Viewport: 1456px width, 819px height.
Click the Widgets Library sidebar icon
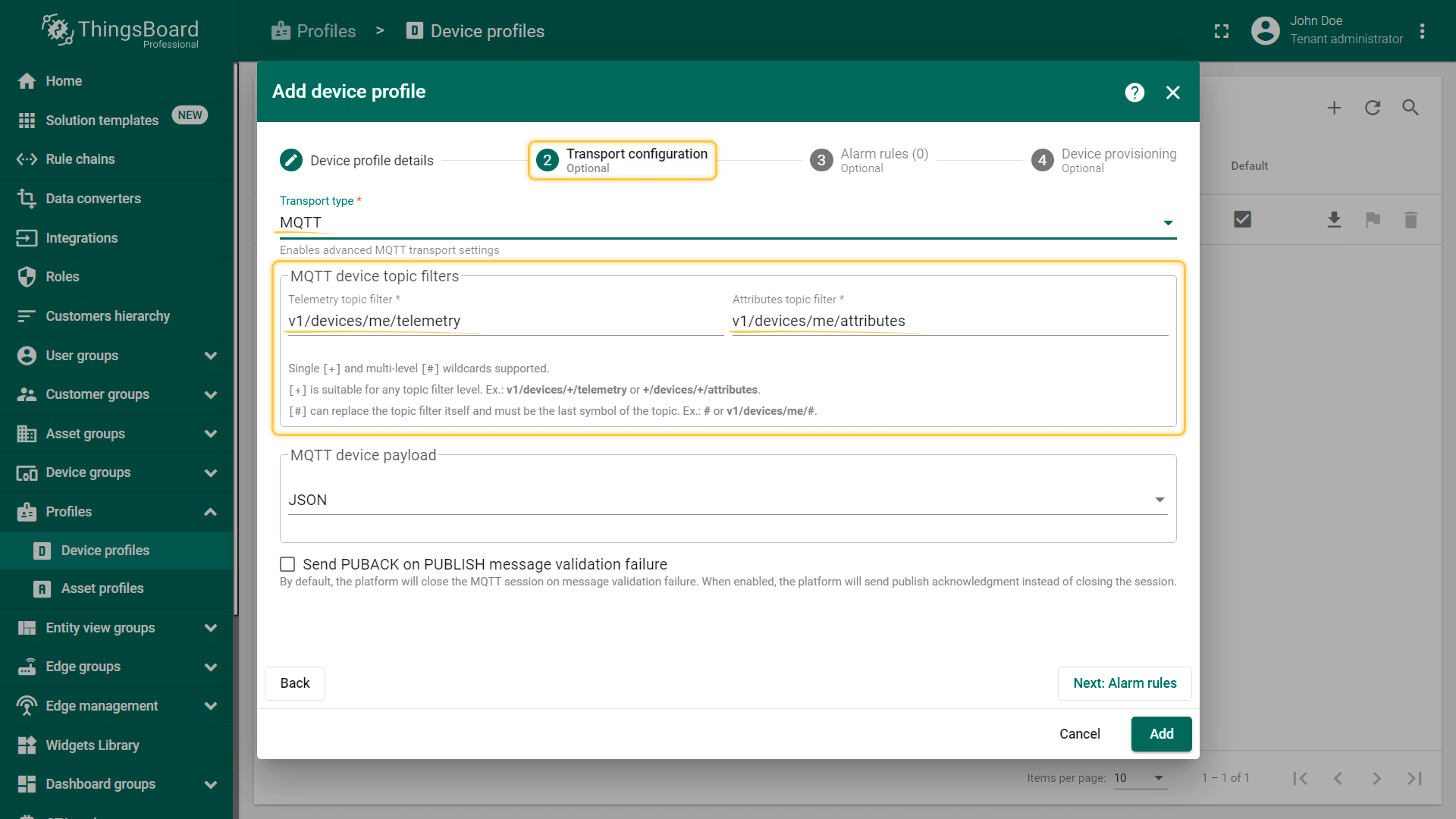tap(27, 745)
